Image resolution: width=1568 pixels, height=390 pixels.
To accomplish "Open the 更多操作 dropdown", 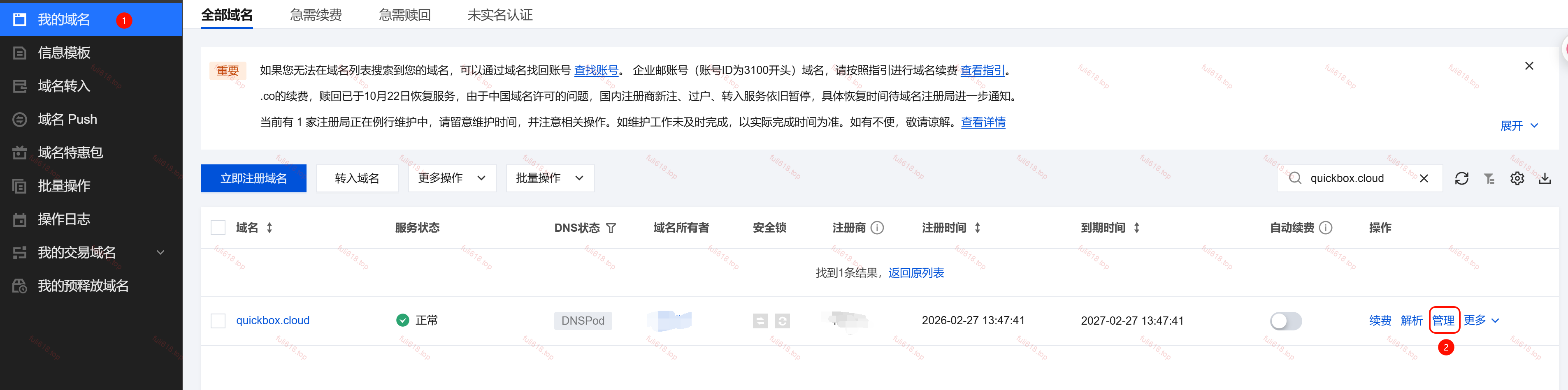I will 452,178.
